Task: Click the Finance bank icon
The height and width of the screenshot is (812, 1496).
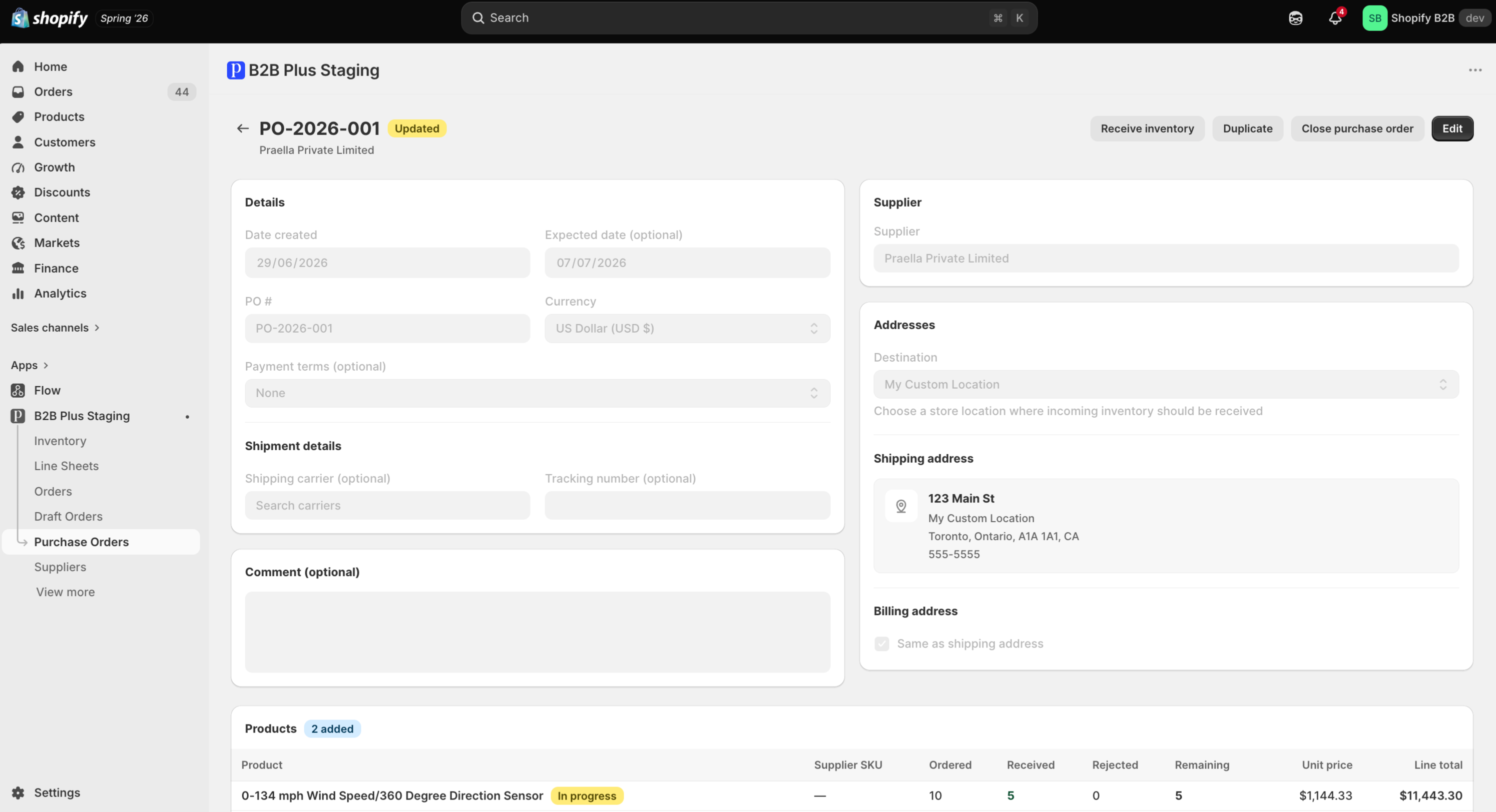Action: [x=18, y=268]
